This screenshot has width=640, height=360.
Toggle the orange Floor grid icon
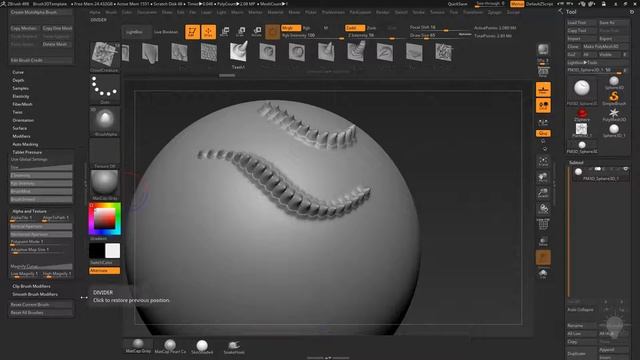[543, 89]
